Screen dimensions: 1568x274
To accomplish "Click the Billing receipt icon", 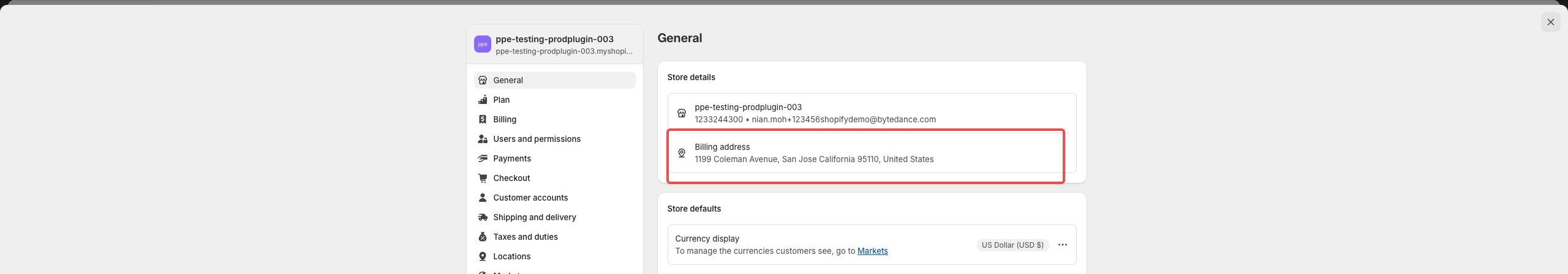I will (x=483, y=119).
